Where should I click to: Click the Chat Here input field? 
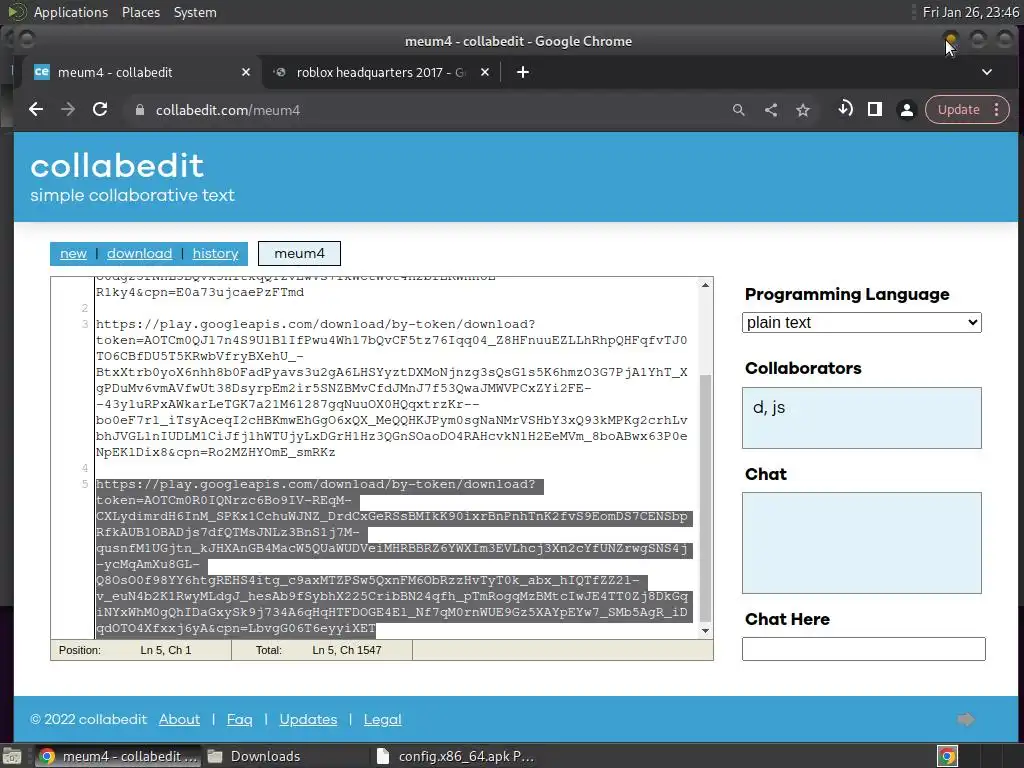click(x=863, y=648)
